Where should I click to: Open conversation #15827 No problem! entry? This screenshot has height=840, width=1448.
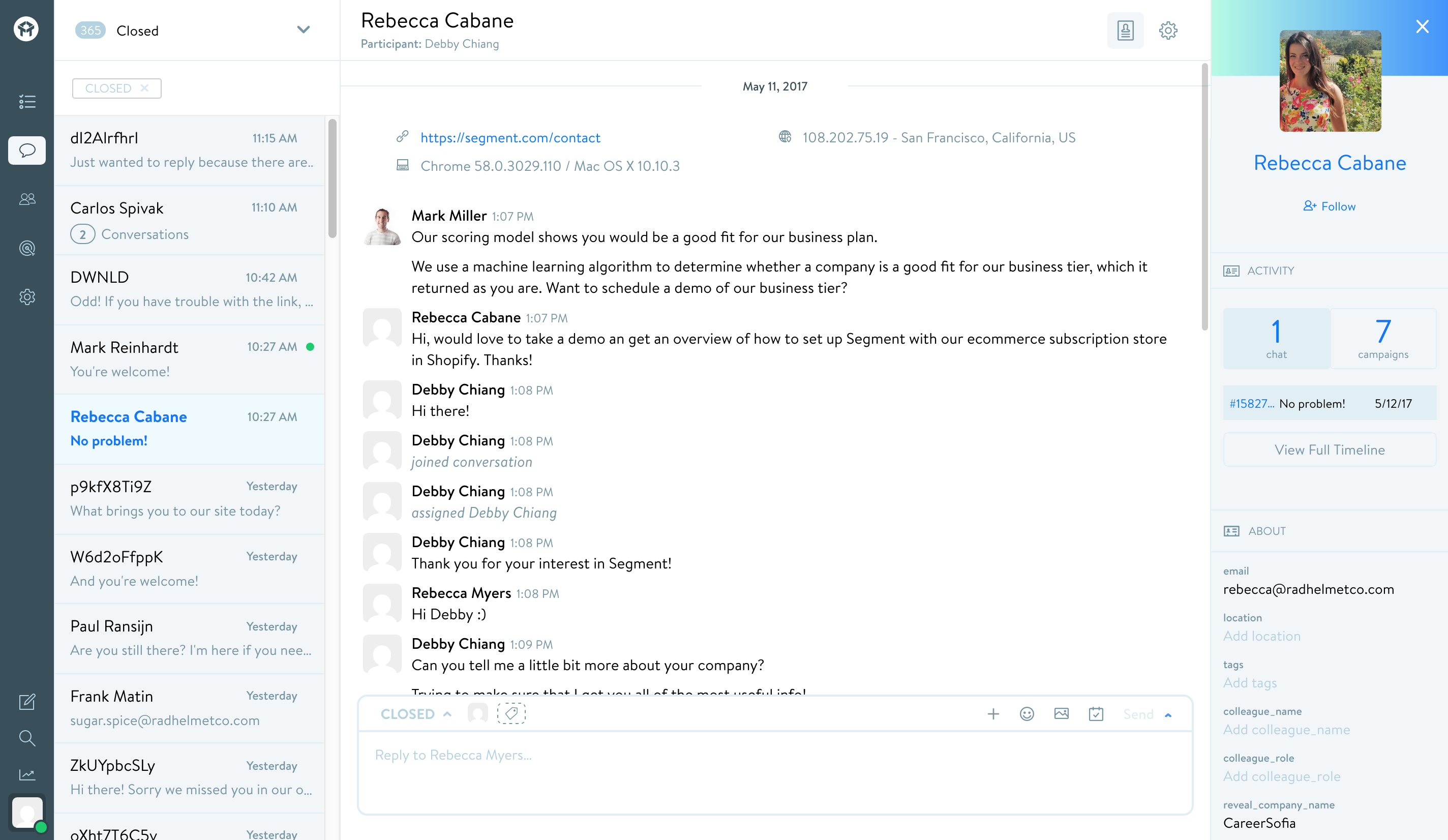[1330, 403]
